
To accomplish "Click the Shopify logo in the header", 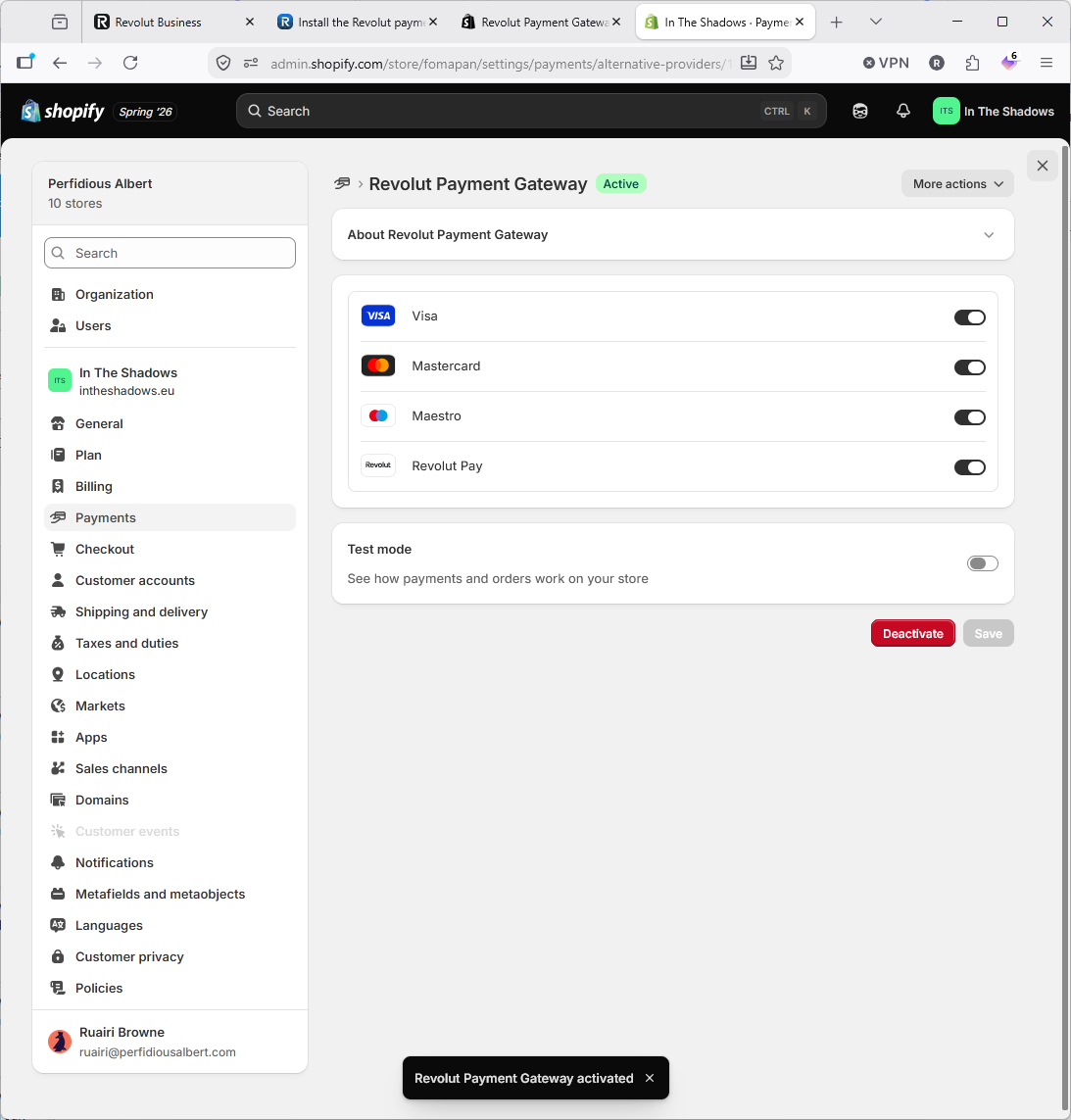I will pos(63,112).
